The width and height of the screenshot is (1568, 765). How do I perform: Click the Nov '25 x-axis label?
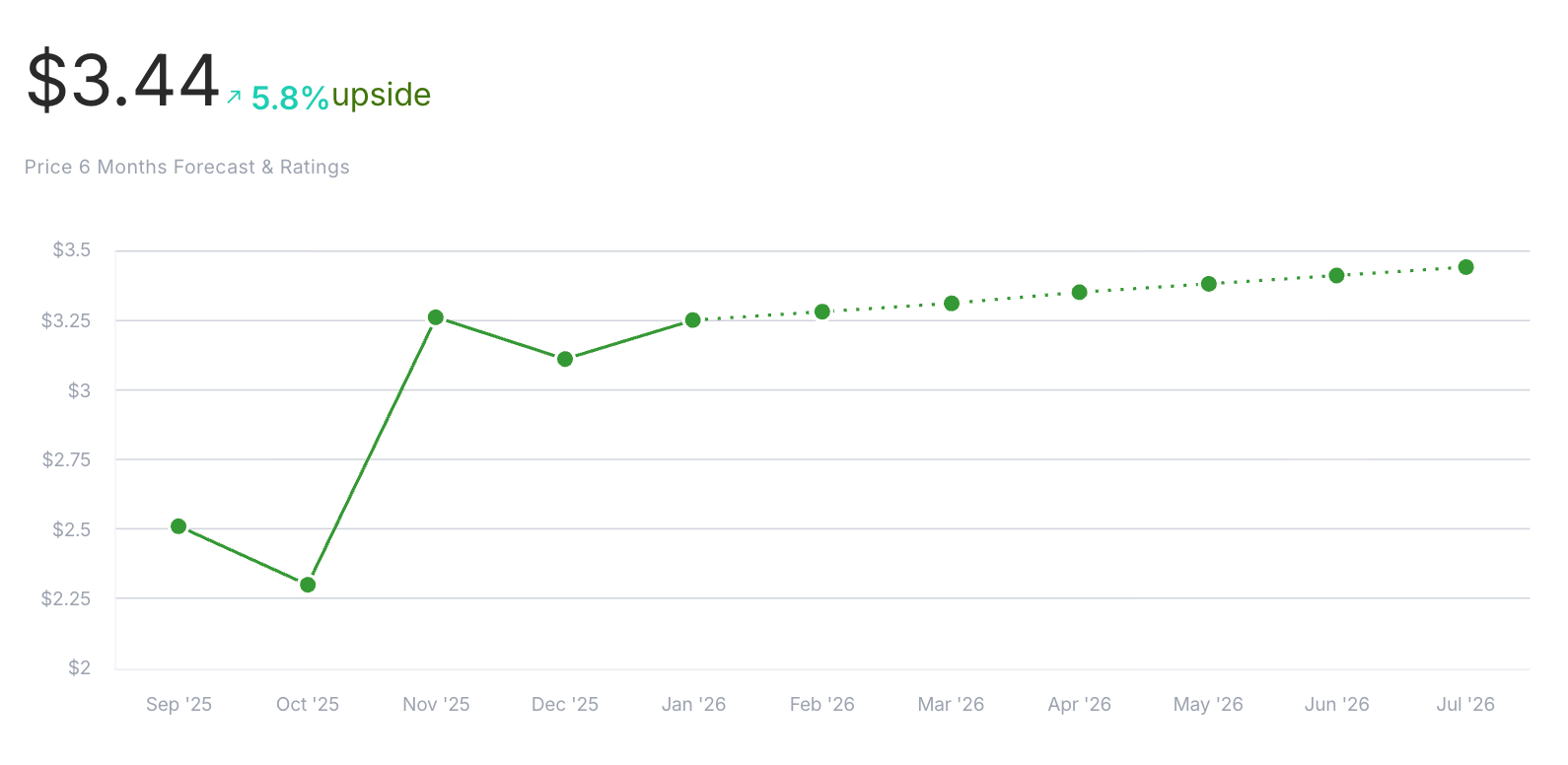436,704
